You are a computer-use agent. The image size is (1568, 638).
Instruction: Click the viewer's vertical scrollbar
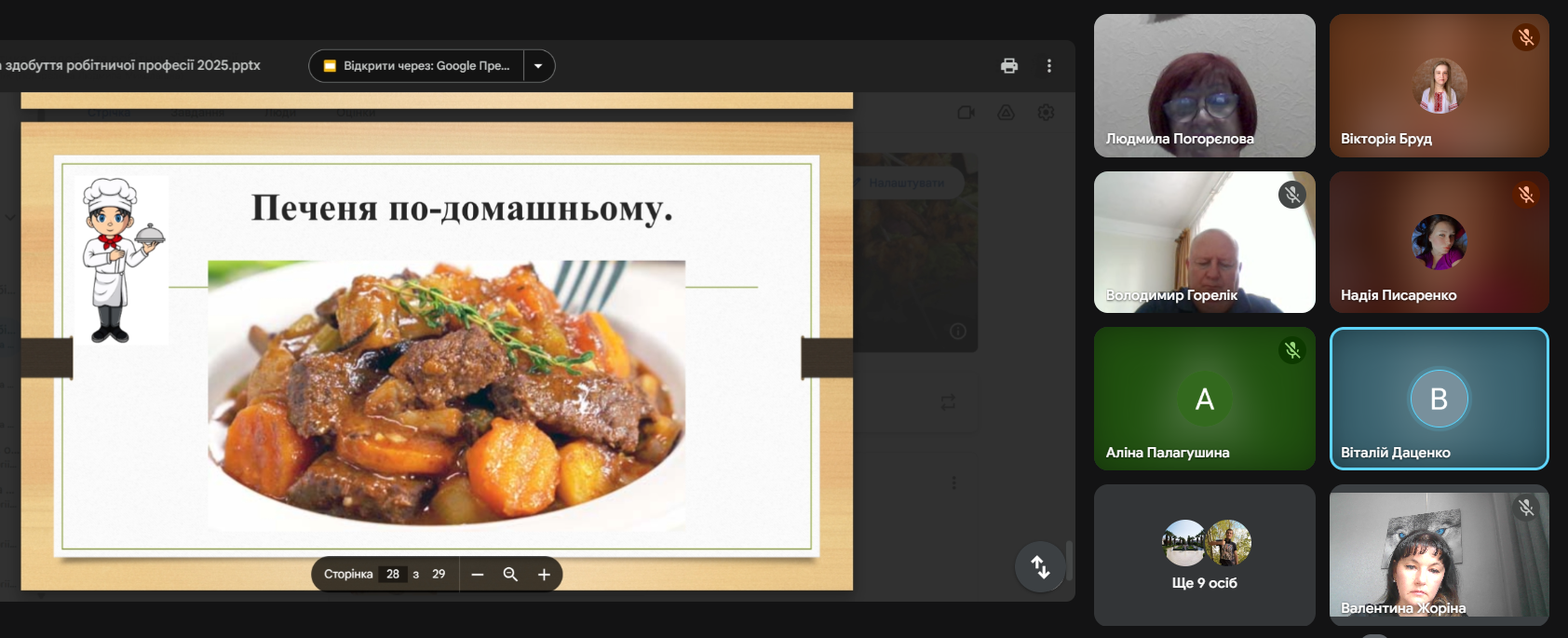click(x=1070, y=561)
